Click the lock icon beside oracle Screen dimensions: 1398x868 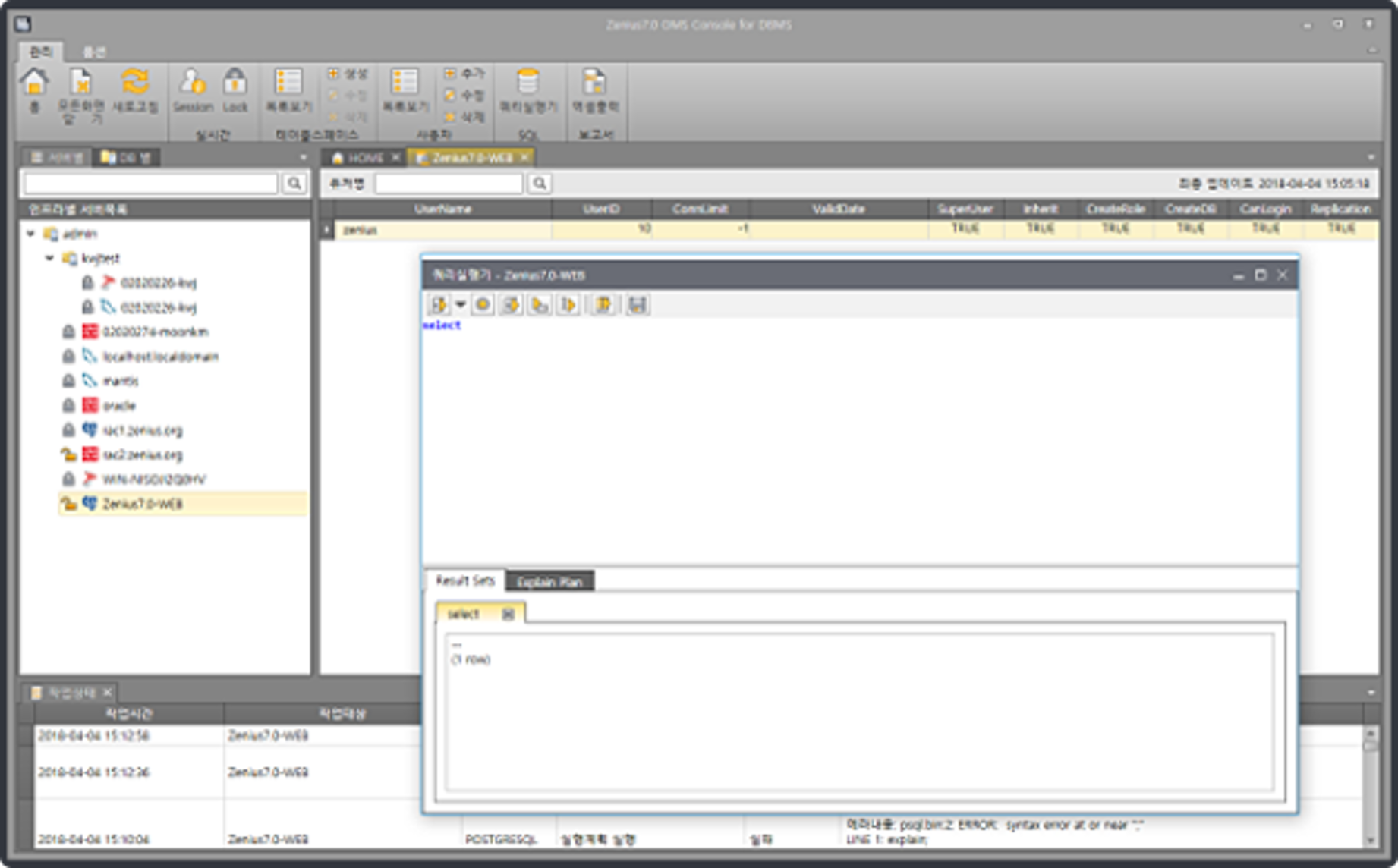tap(68, 405)
